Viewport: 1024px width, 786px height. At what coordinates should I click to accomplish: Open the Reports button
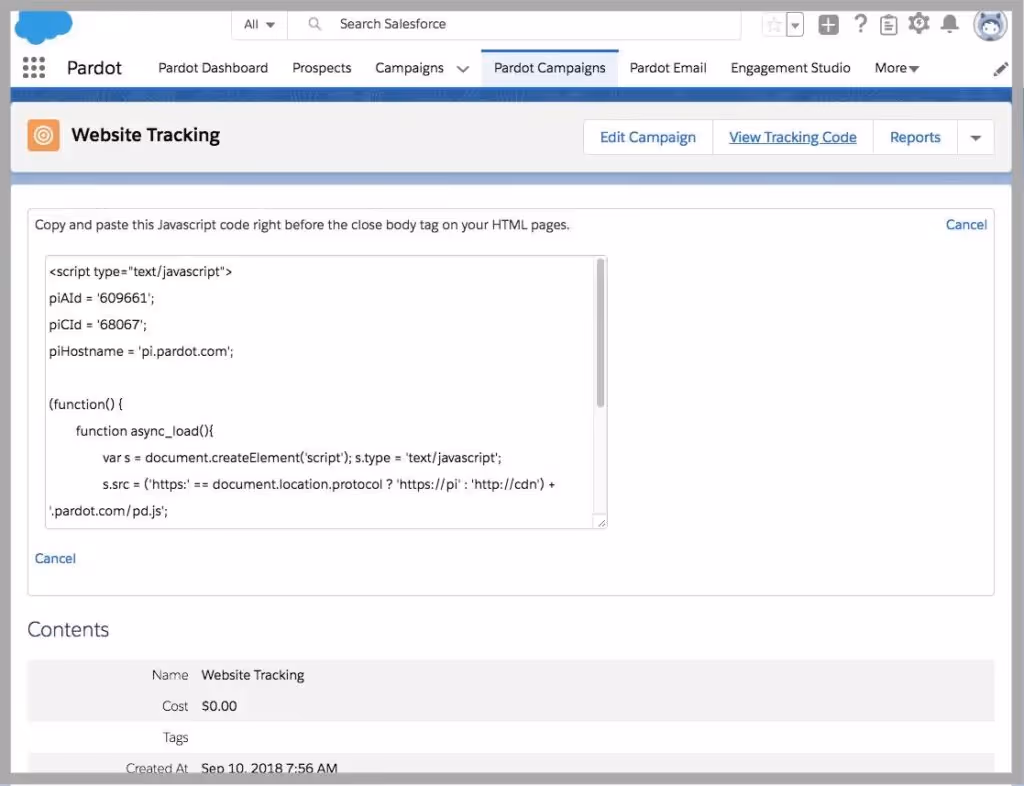915,137
